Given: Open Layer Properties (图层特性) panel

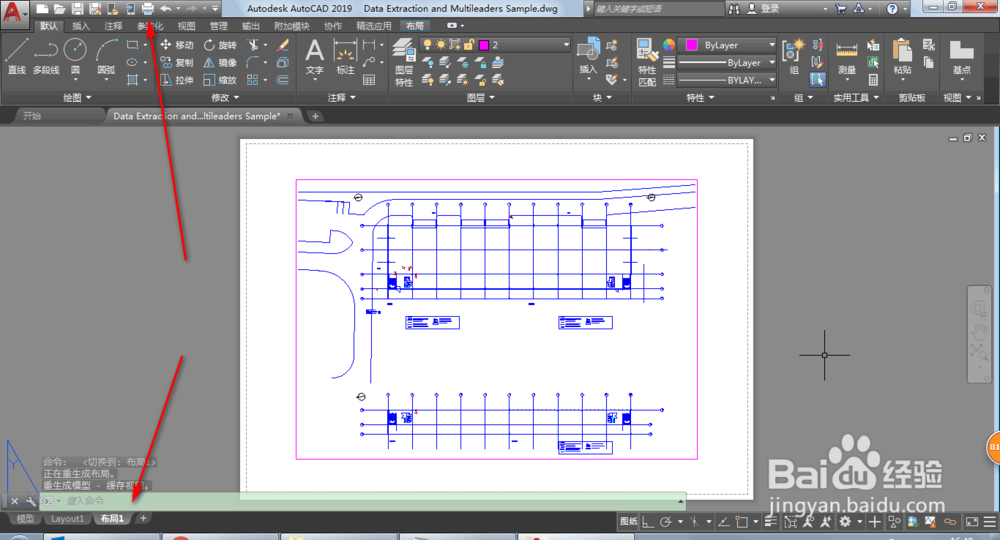Looking at the screenshot, I should point(404,62).
